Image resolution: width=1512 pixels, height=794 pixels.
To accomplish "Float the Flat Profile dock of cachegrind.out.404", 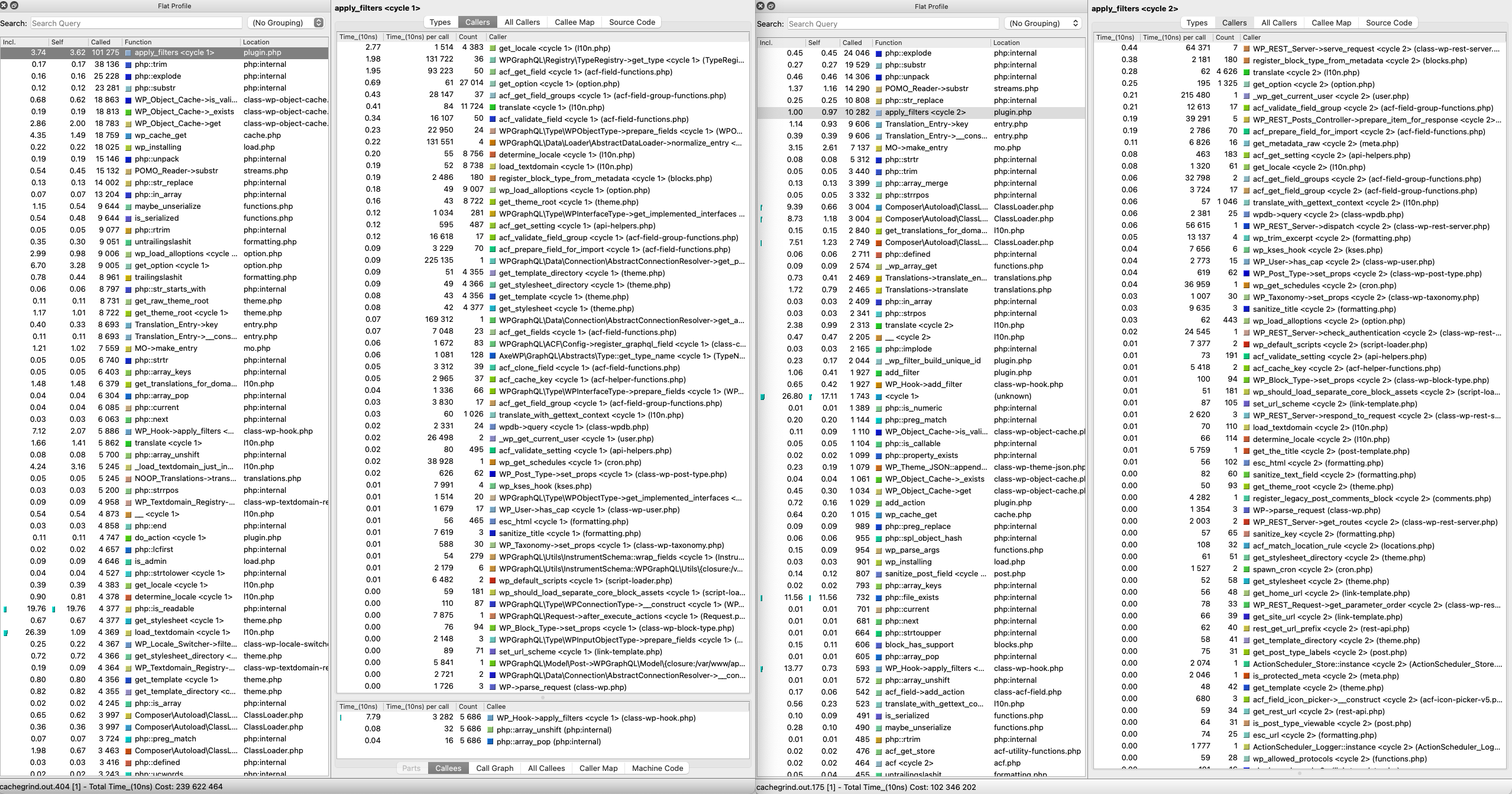I will 14,5.
